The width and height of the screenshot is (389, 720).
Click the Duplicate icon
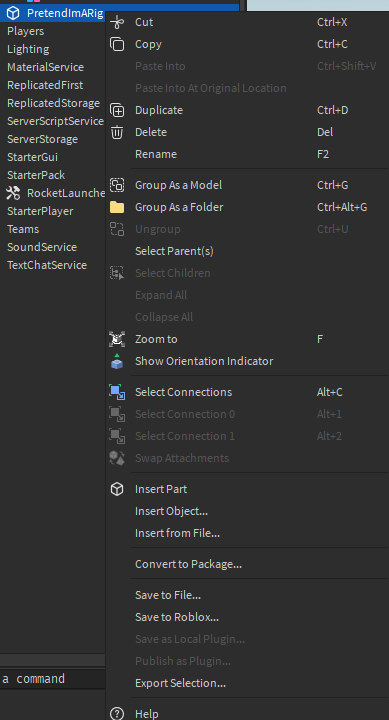click(x=117, y=110)
